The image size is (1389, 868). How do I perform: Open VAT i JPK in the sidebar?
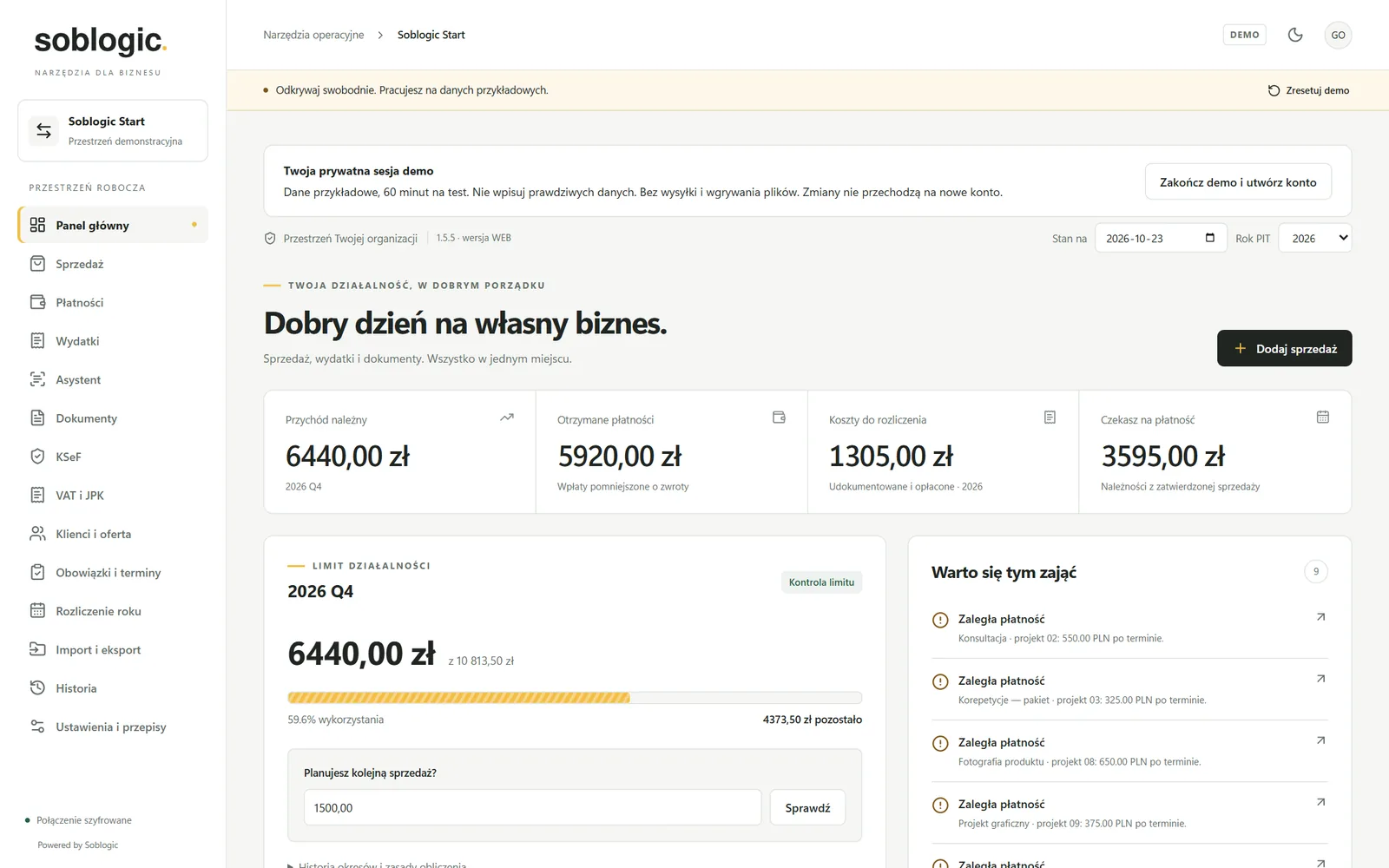113,496
